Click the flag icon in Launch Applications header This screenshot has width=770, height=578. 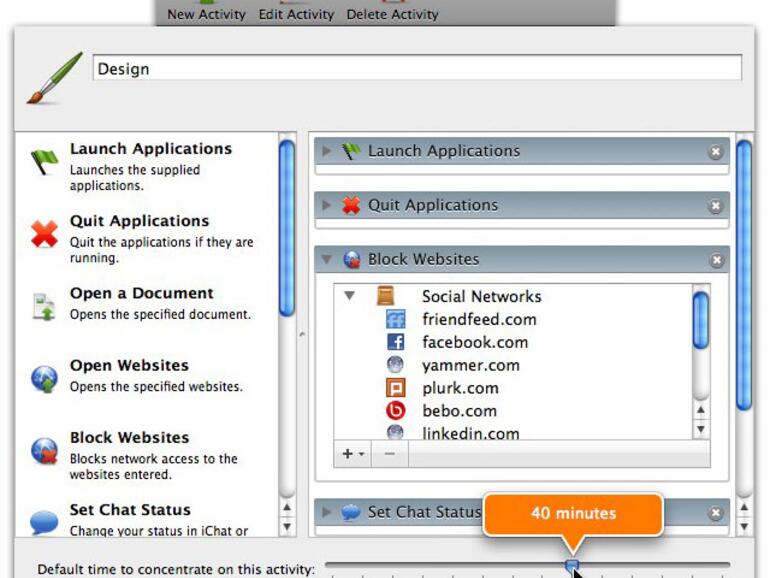pos(351,151)
